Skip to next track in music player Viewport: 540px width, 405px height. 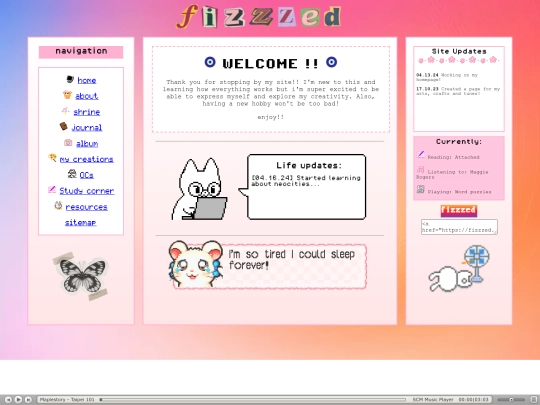(x=29, y=399)
